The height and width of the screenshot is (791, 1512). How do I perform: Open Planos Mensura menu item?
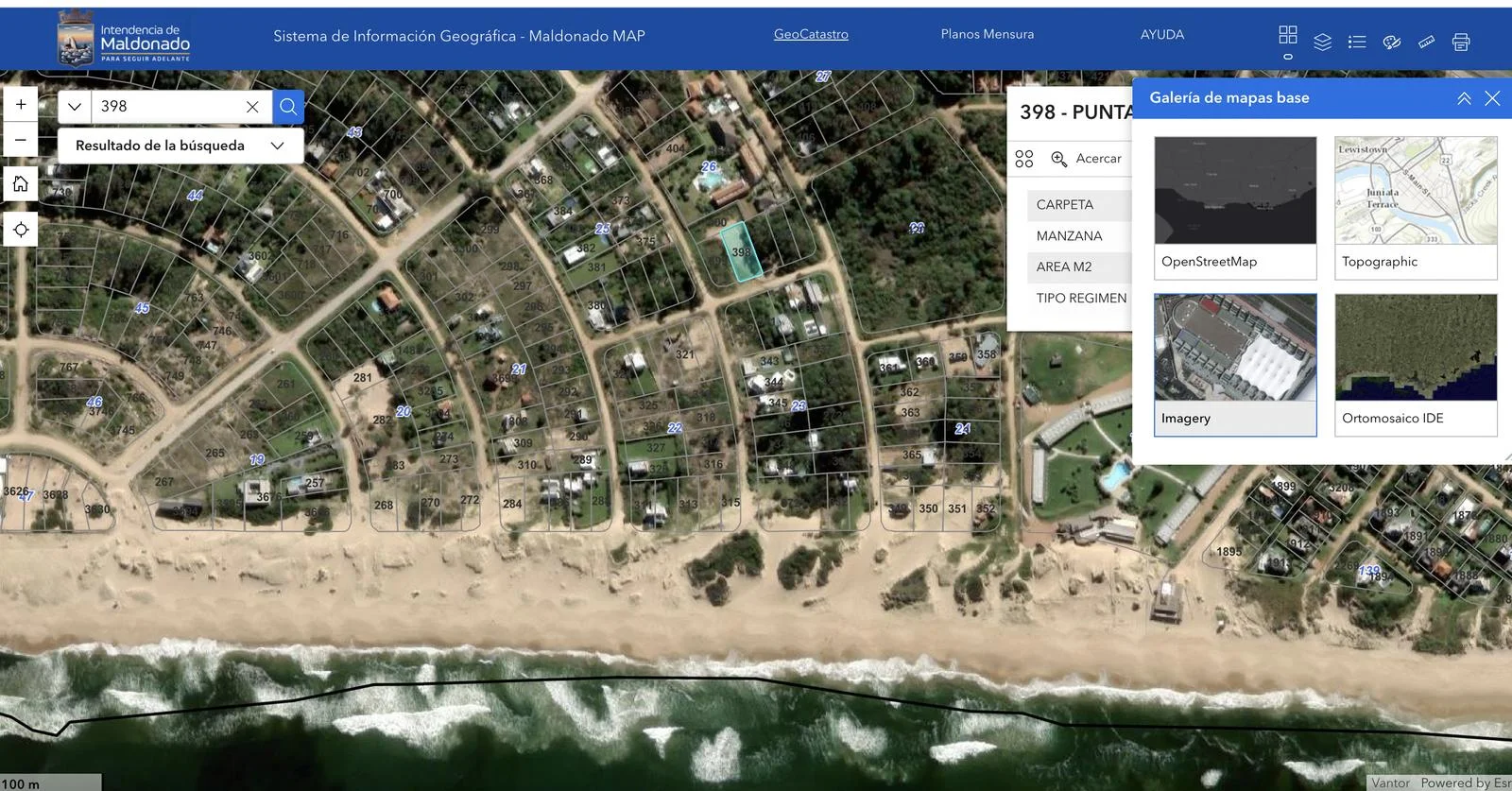click(x=987, y=34)
